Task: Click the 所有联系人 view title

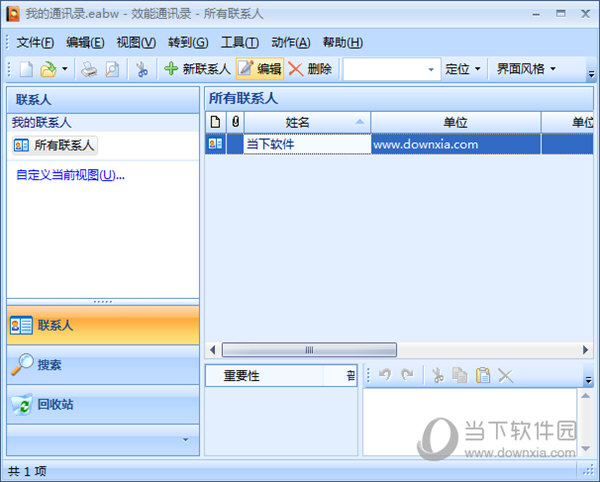Action: pyautogui.click(x=243, y=98)
